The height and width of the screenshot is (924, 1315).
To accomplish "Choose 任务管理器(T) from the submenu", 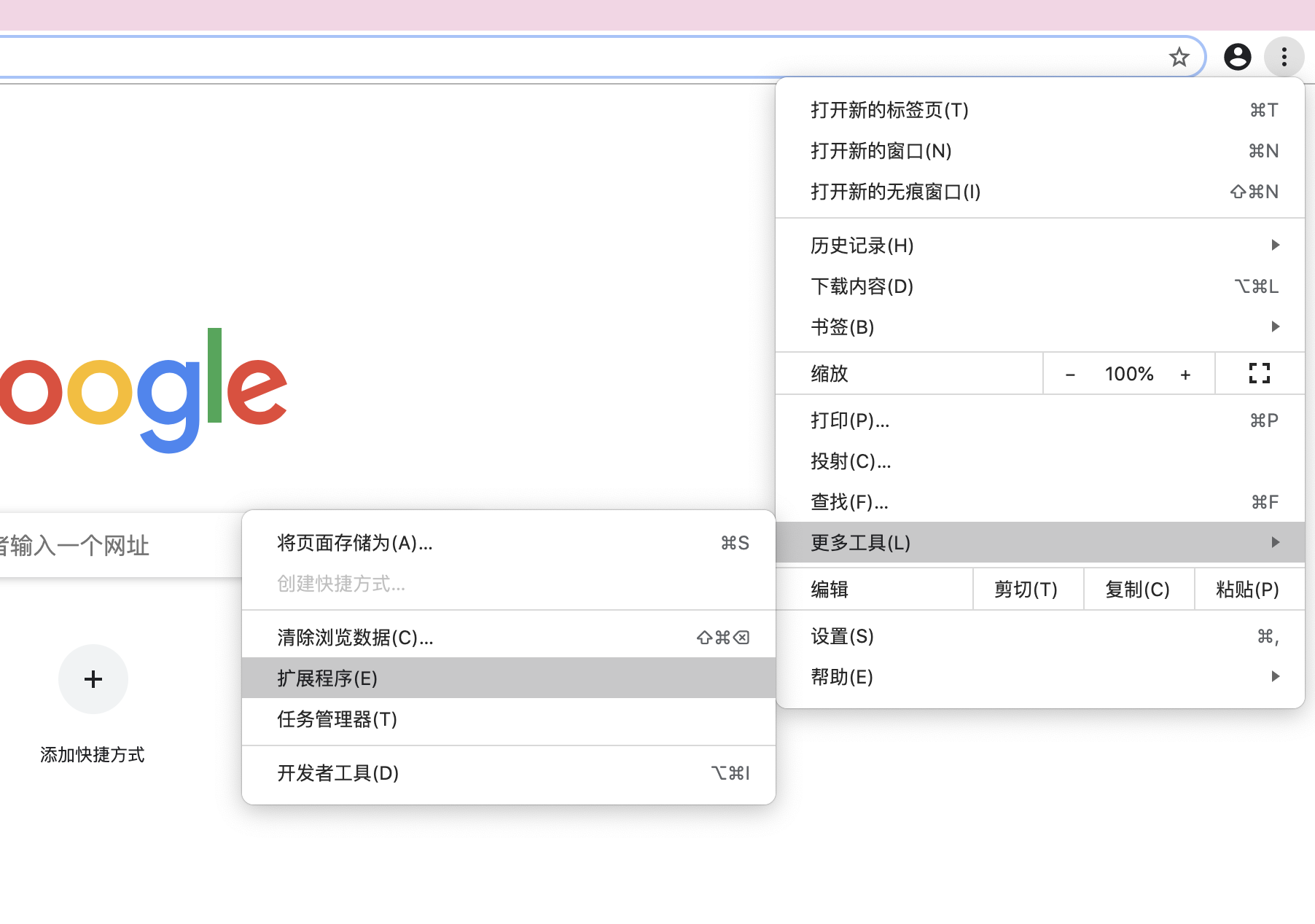I will 335,720.
